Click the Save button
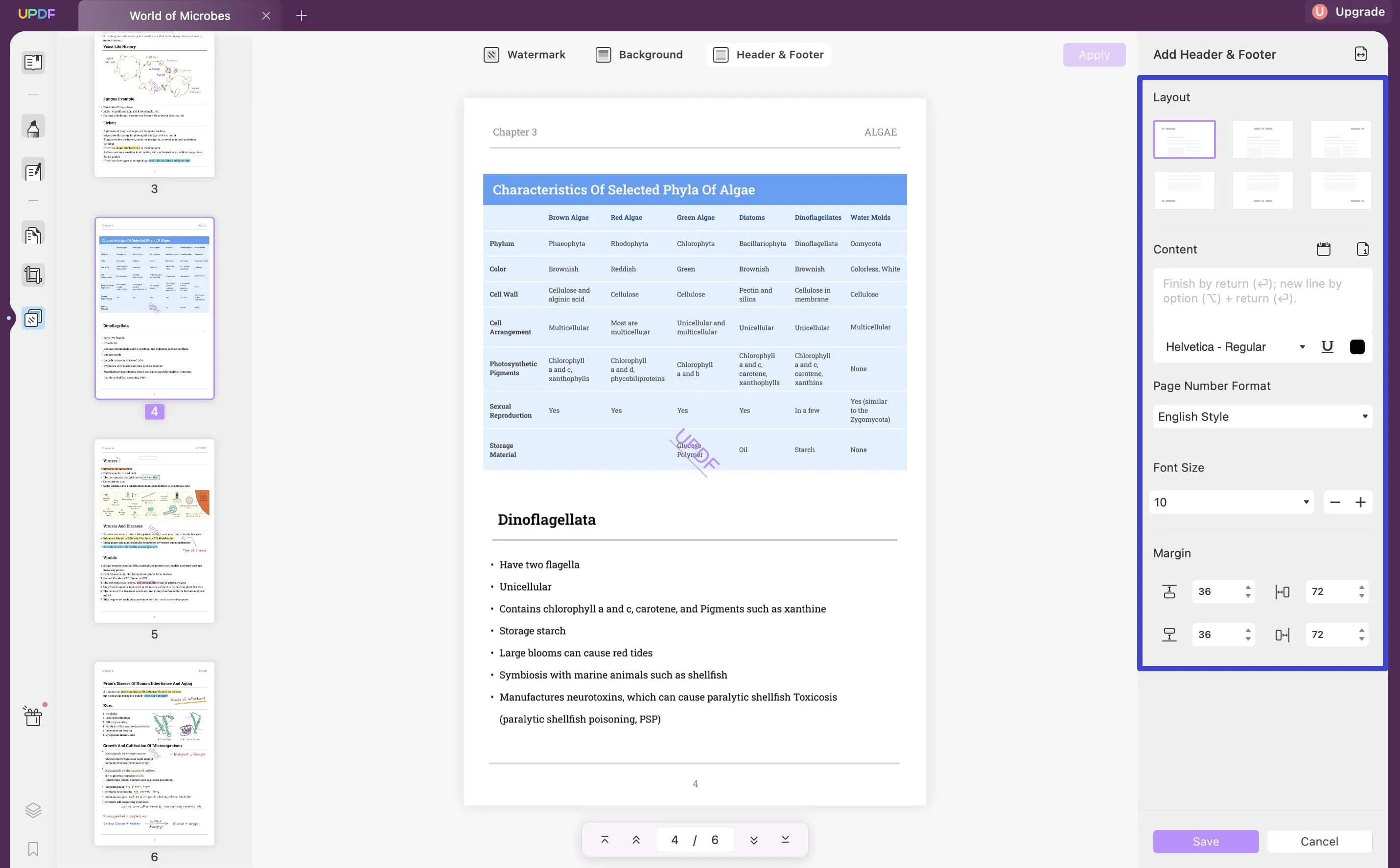Viewport: 1400px width, 868px height. pos(1206,840)
